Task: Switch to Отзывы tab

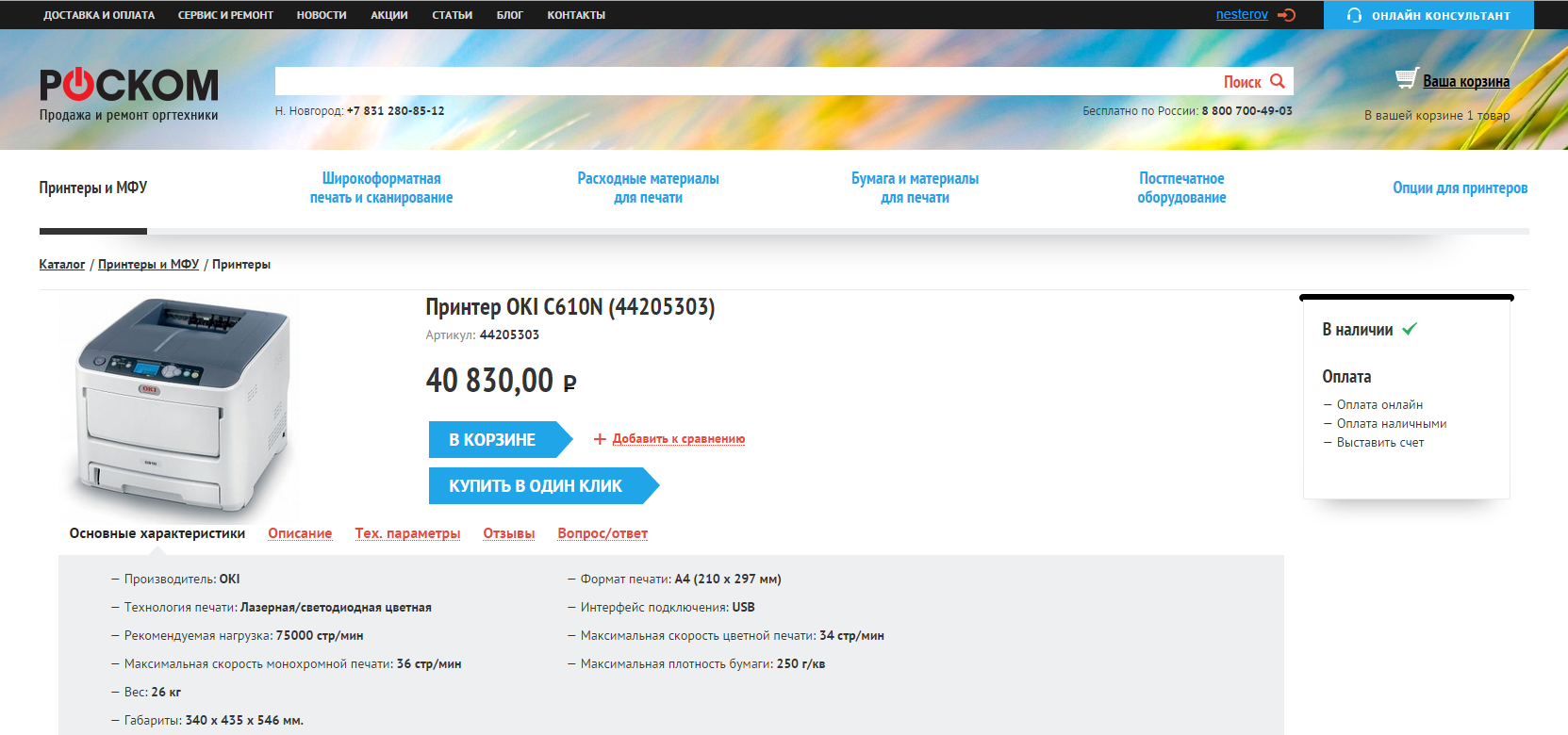Action: (x=509, y=533)
